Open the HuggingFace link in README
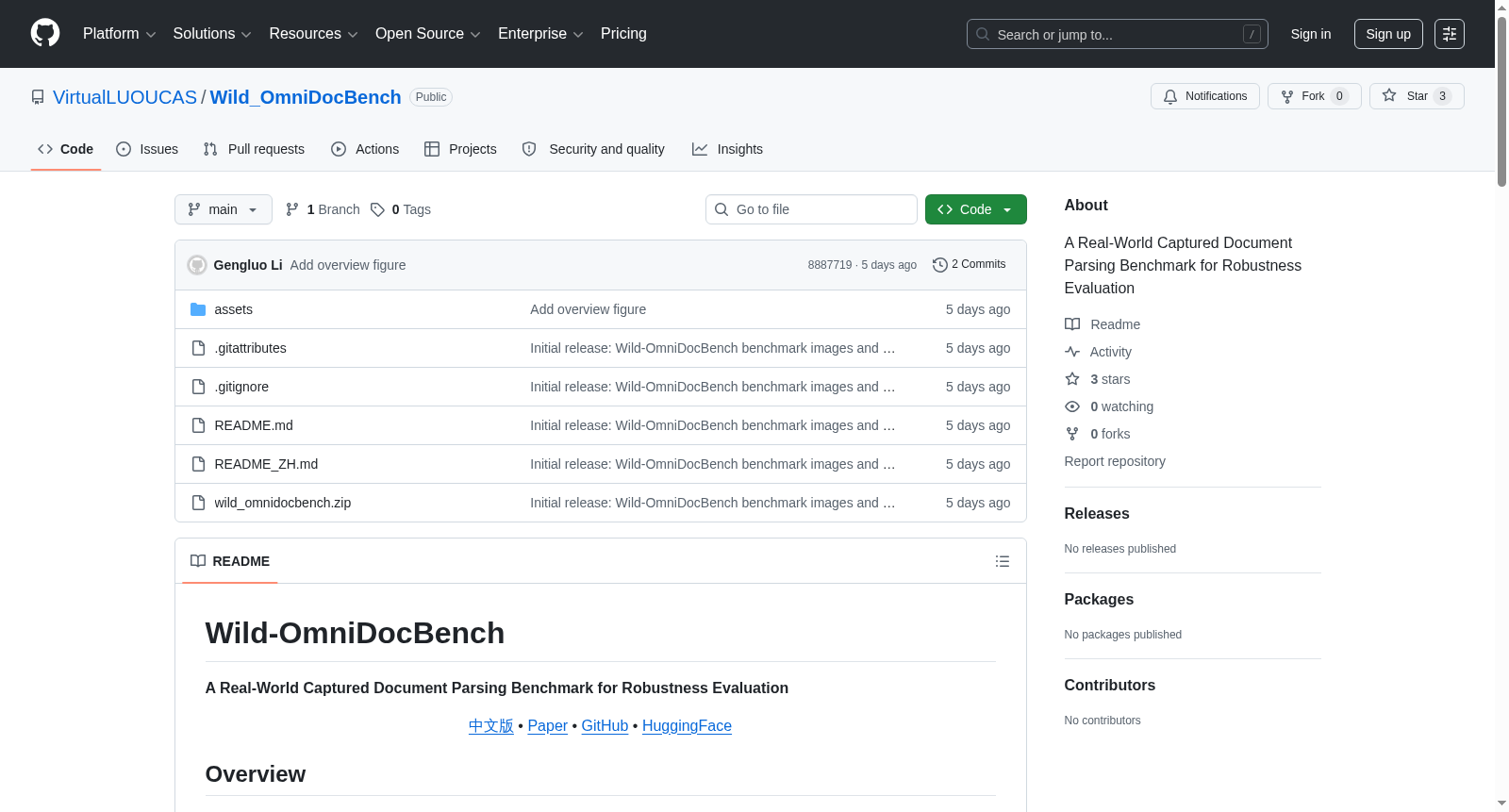 687,725
